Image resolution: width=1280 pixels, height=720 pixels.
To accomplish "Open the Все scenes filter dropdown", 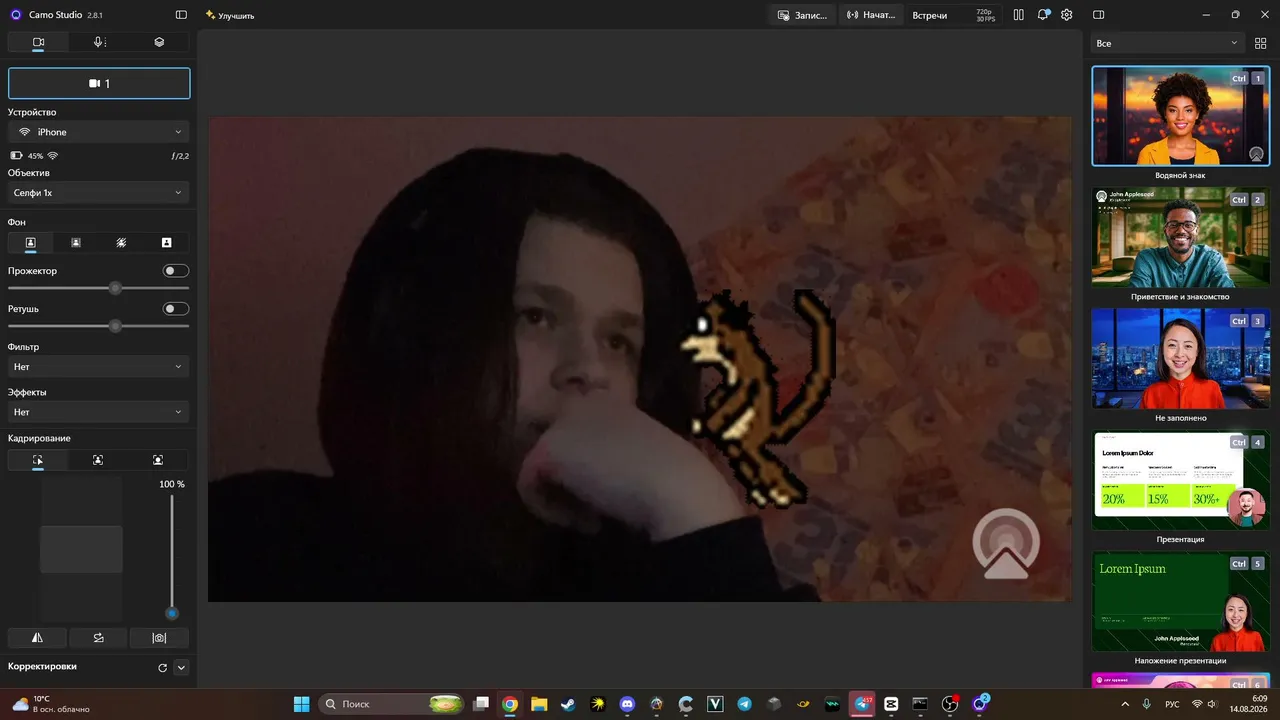I will (1167, 43).
